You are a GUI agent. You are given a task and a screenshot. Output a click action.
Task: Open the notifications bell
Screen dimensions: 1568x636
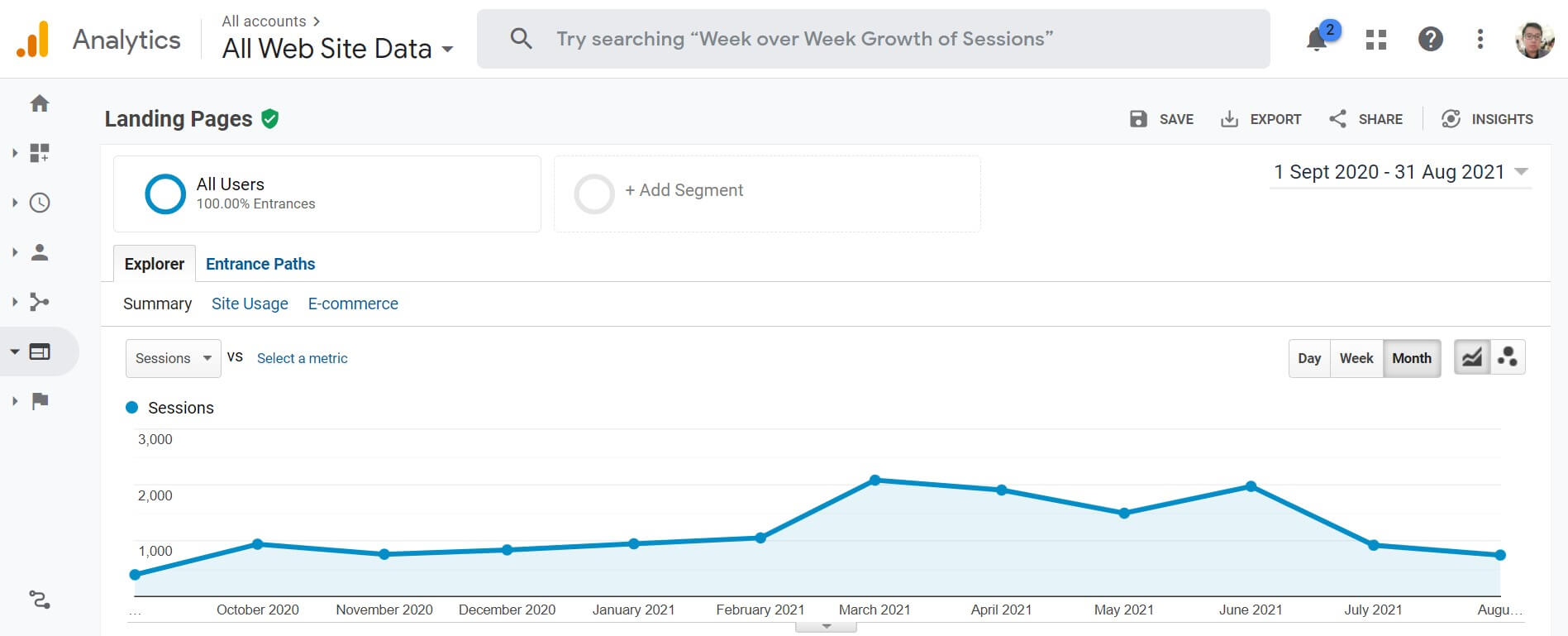pyautogui.click(x=1316, y=39)
